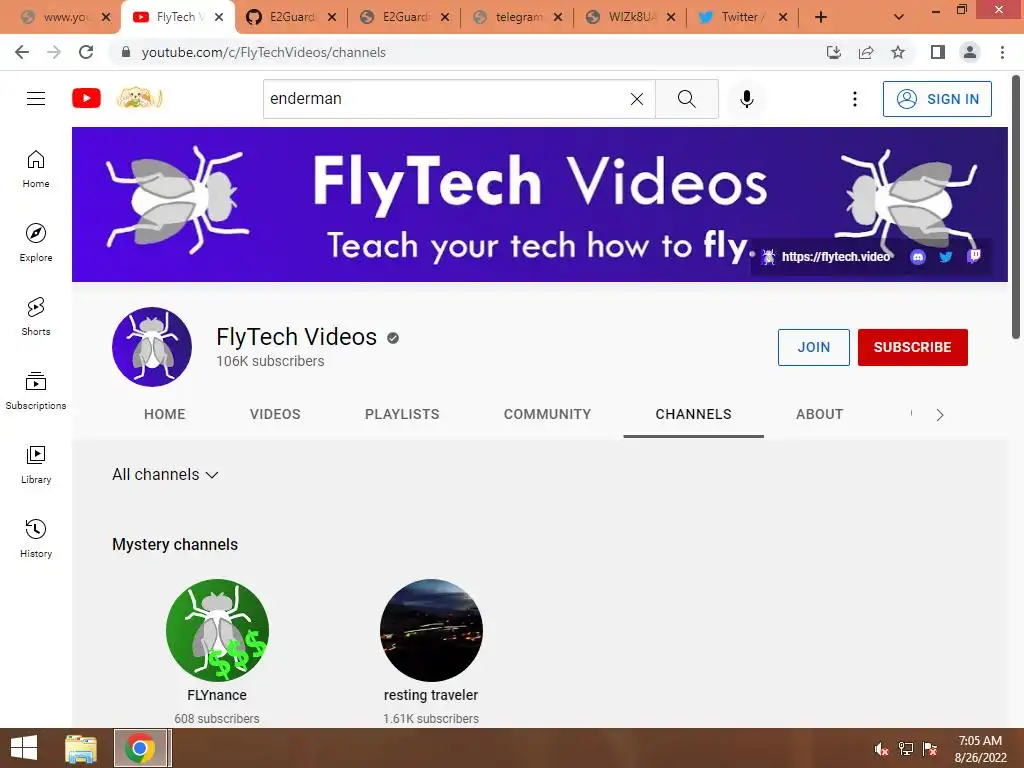Screen dimensions: 1024x768
Task: Open Chrome profile avatar
Action: point(970,52)
